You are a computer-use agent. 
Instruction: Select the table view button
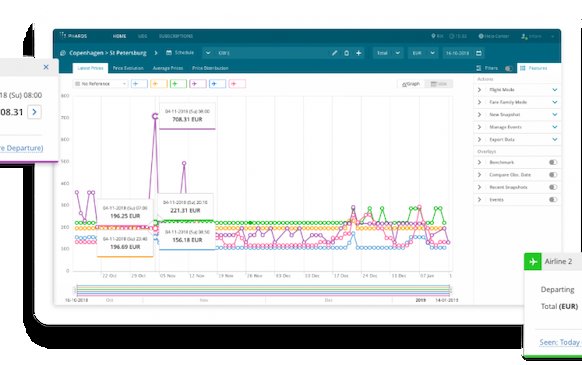[x=439, y=84]
